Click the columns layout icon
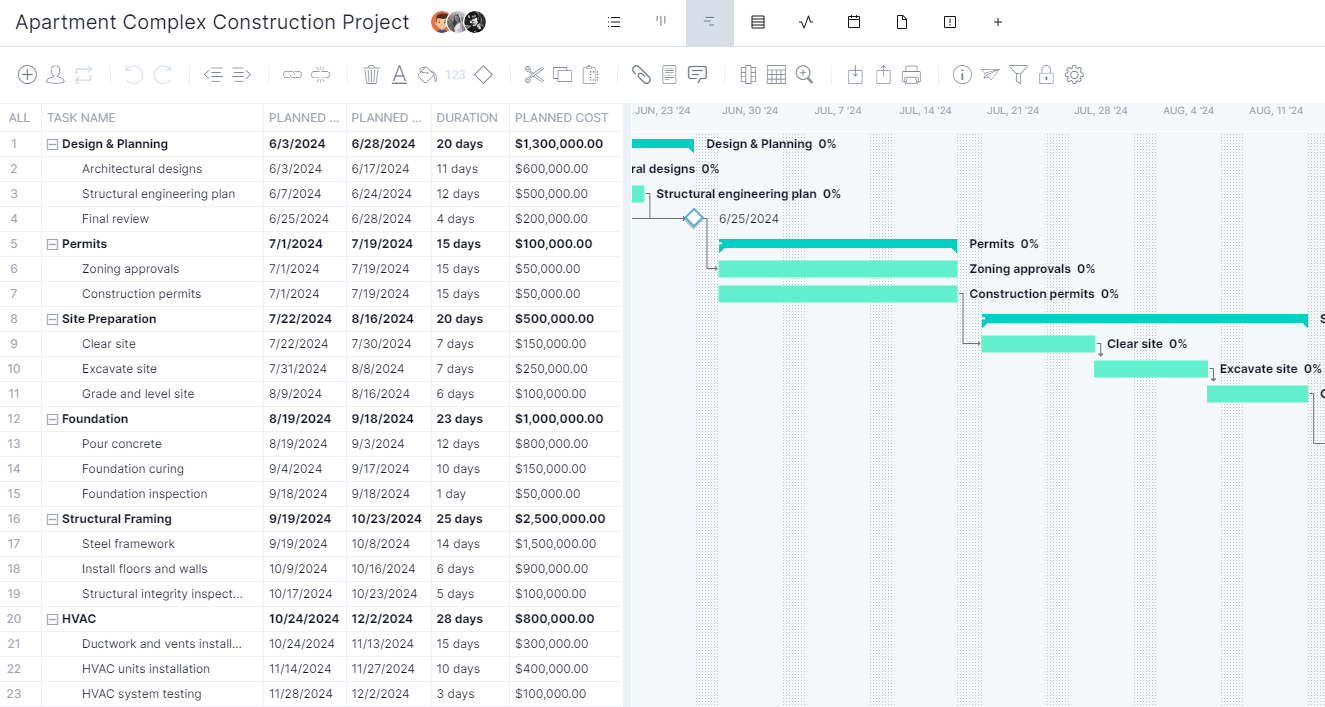 (748, 74)
